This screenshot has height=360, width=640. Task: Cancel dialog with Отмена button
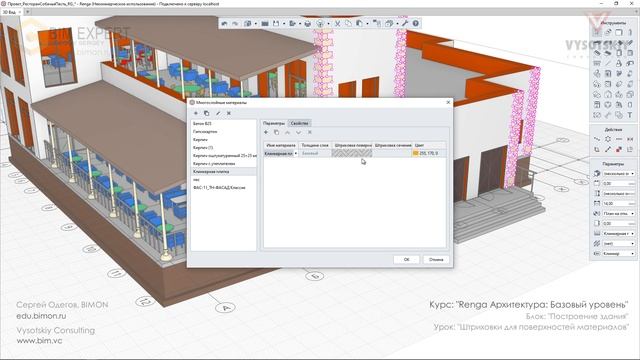[436, 260]
